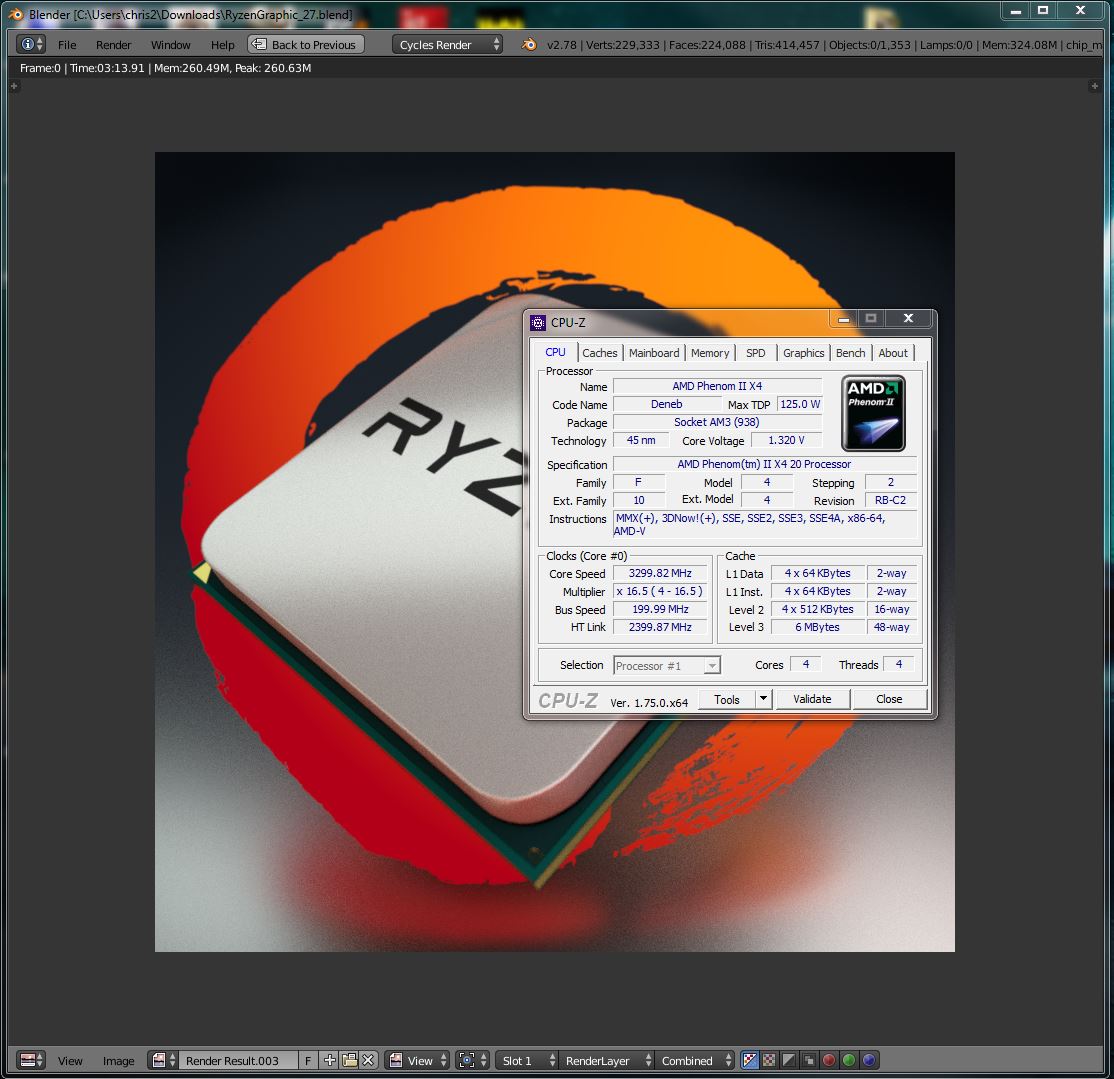Open the CPU-Z Tools dropdown arrow
The image size is (1114, 1079).
coord(763,699)
